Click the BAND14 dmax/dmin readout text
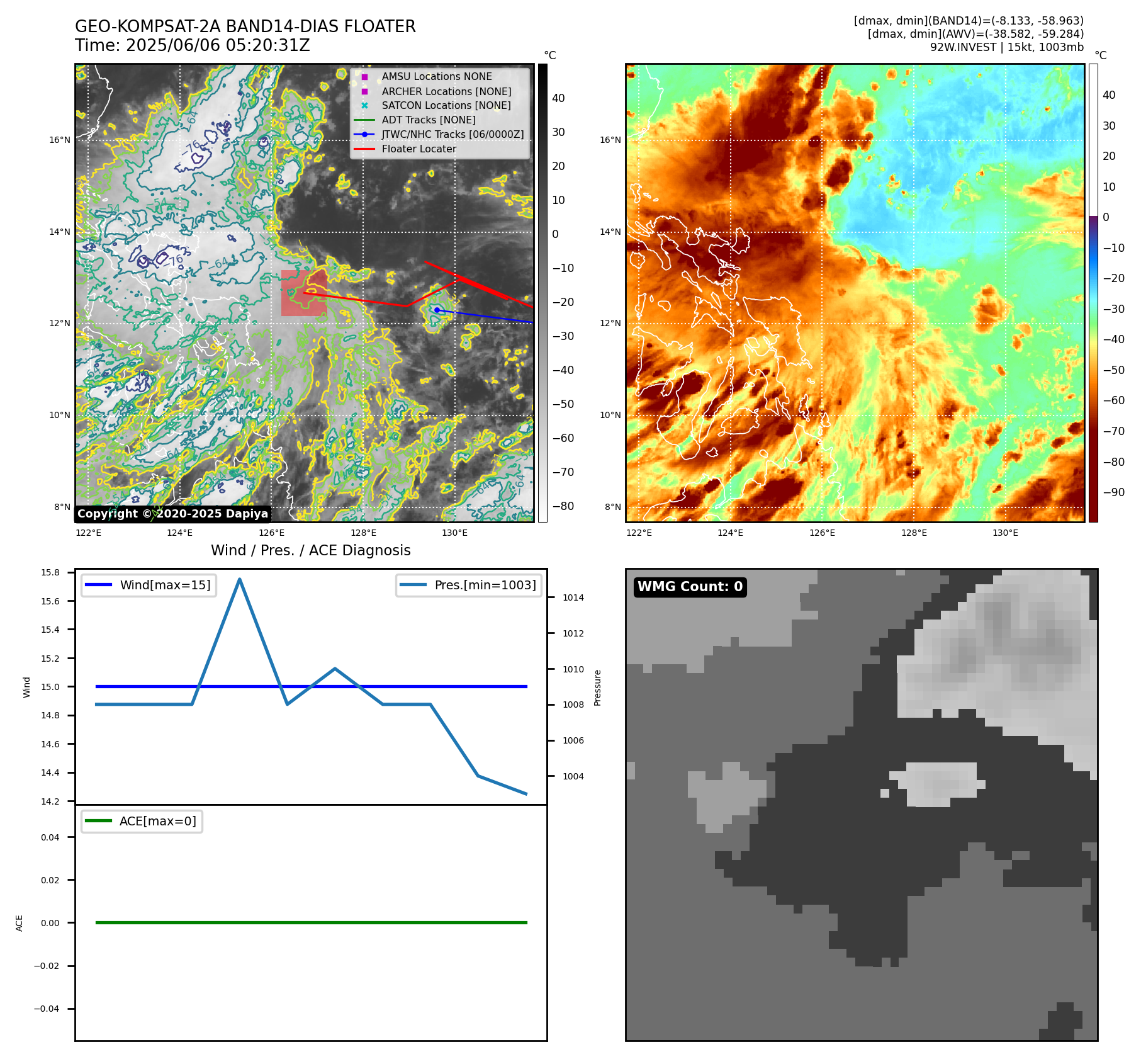The height and width of the screenshot is (1064, 1141). pyautogui.click(x=969, y=21)
